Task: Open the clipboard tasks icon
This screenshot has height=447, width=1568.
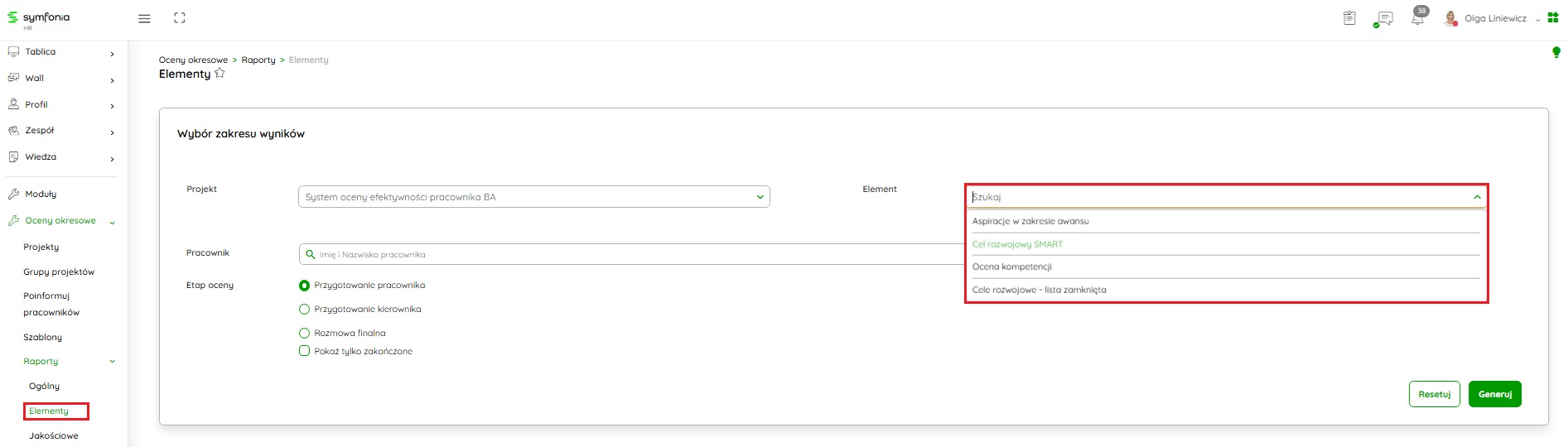Action: click(1349, 18)
